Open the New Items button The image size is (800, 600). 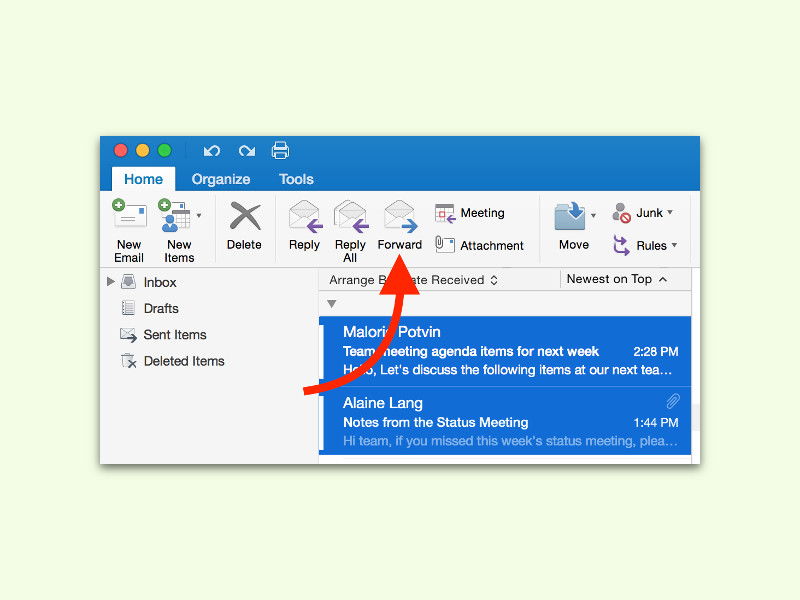179,231
